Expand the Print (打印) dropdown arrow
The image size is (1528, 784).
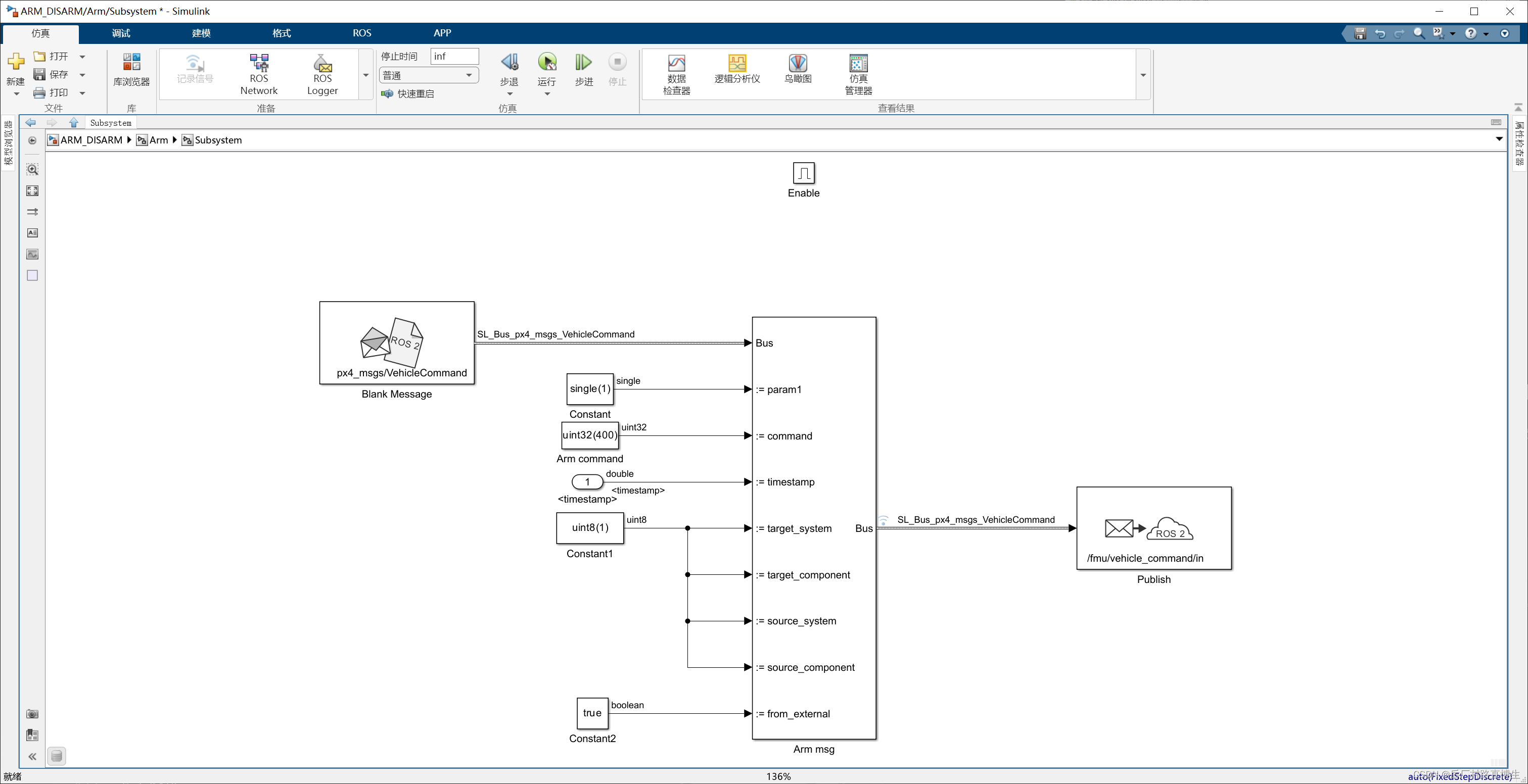(82, 93)
